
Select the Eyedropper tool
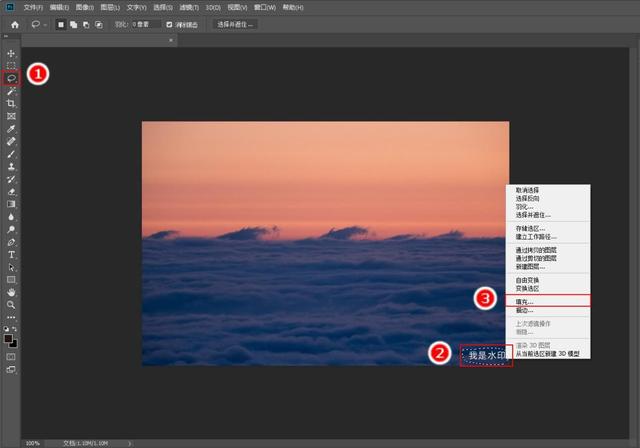11,129
